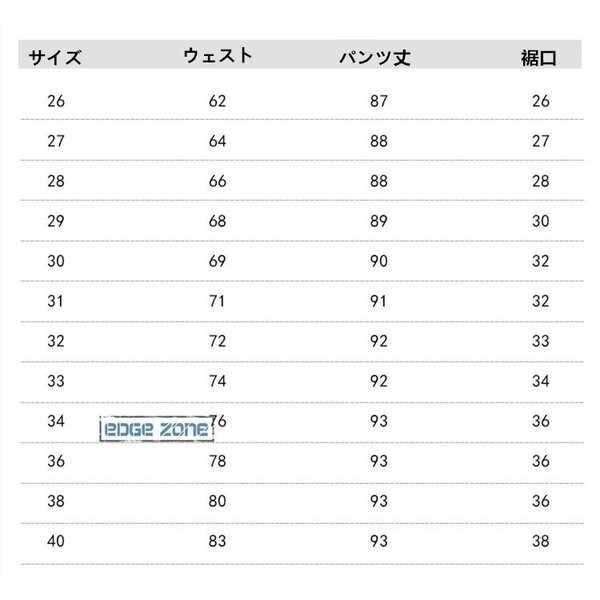The image size is (600, 600).
Task: Click waist value 80
Action: (217, 501)
